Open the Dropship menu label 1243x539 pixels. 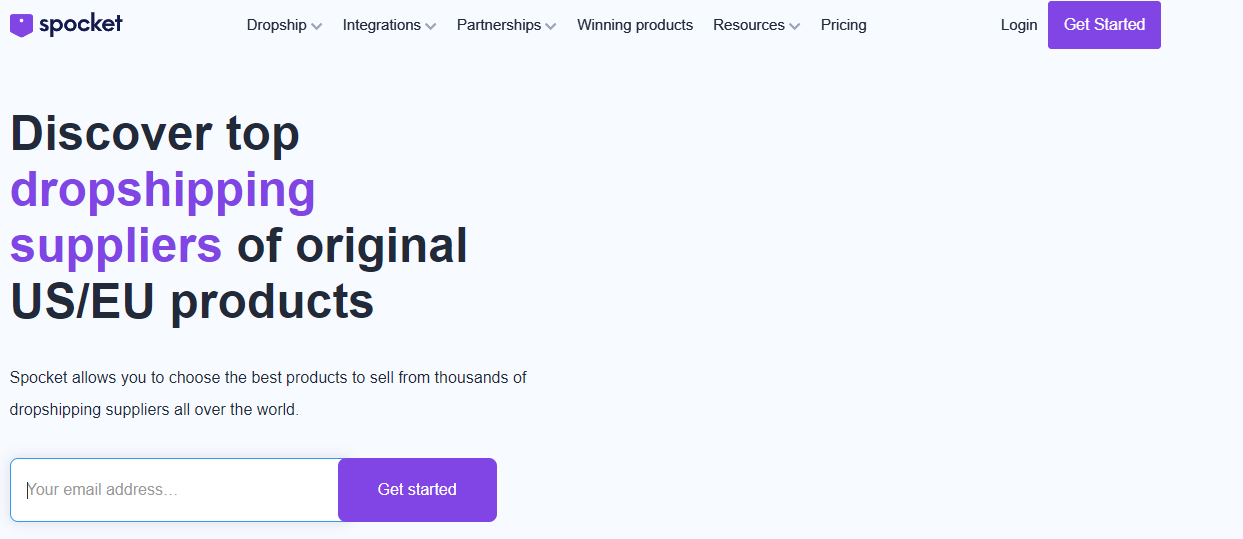point(277,25)
